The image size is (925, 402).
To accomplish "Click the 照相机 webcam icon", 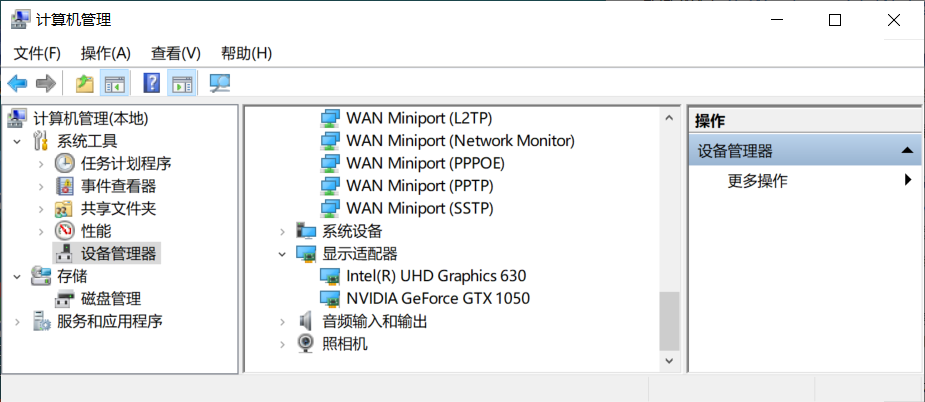I will coord(305,344).
